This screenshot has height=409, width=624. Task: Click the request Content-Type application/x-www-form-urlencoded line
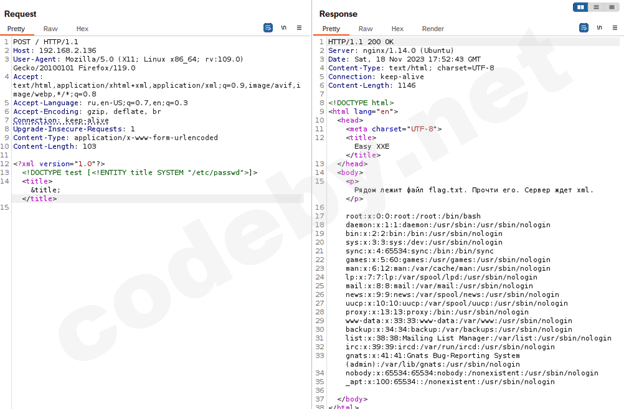[x=115, y=138]
